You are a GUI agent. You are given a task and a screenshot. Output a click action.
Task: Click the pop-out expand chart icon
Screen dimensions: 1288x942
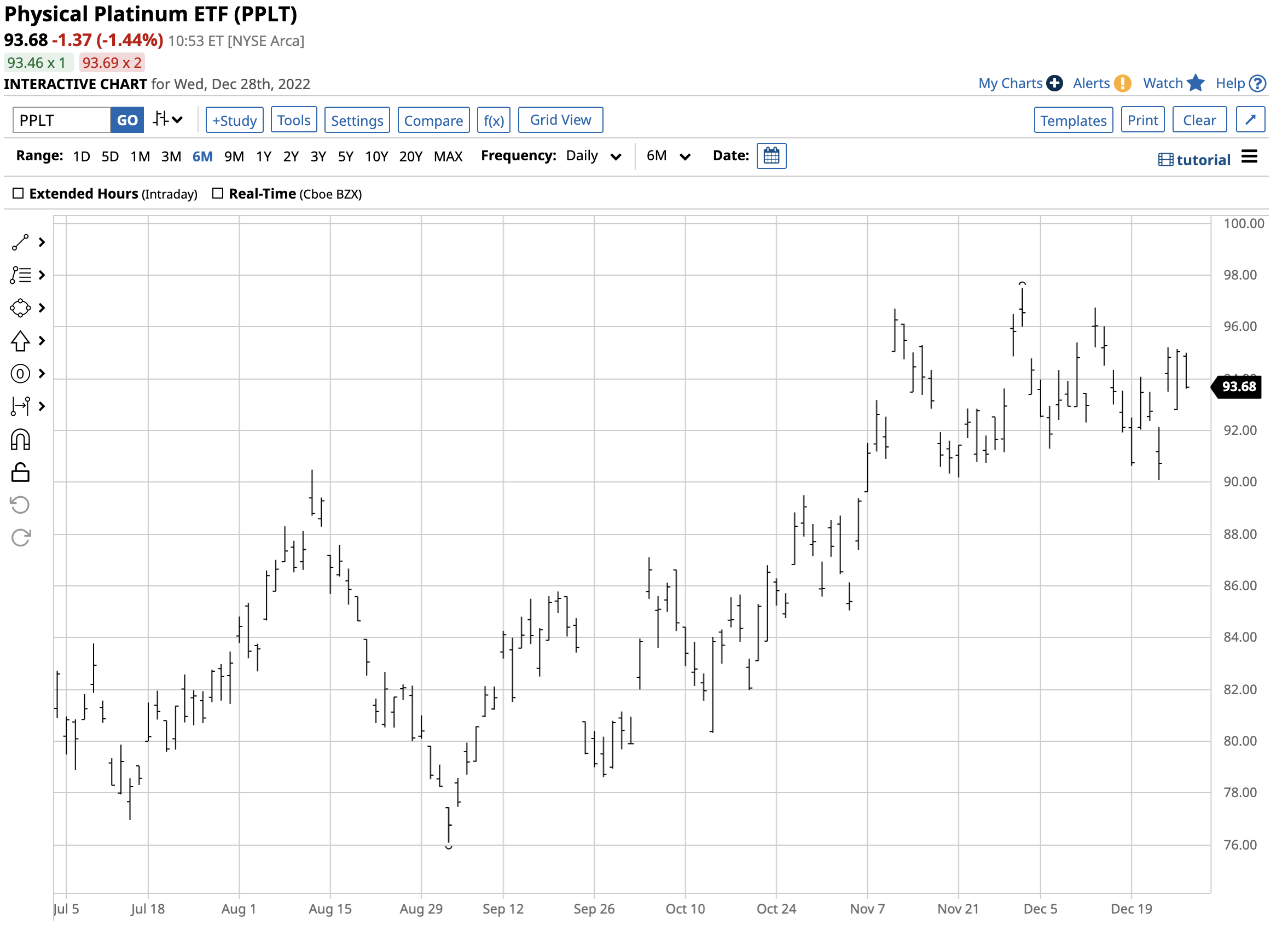tap(1250, 120)
